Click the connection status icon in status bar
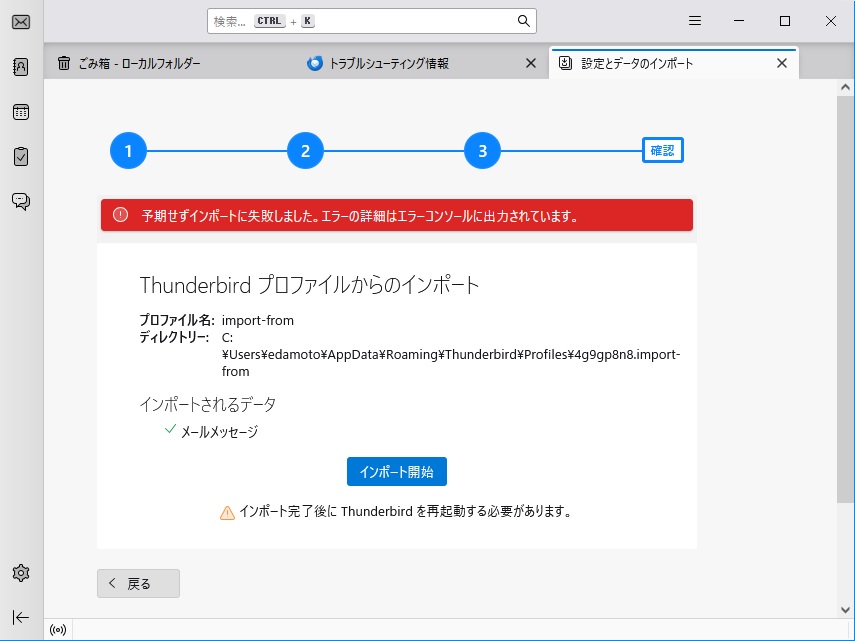The height and width of the screenshot is (641, 855). pos(58,630)
